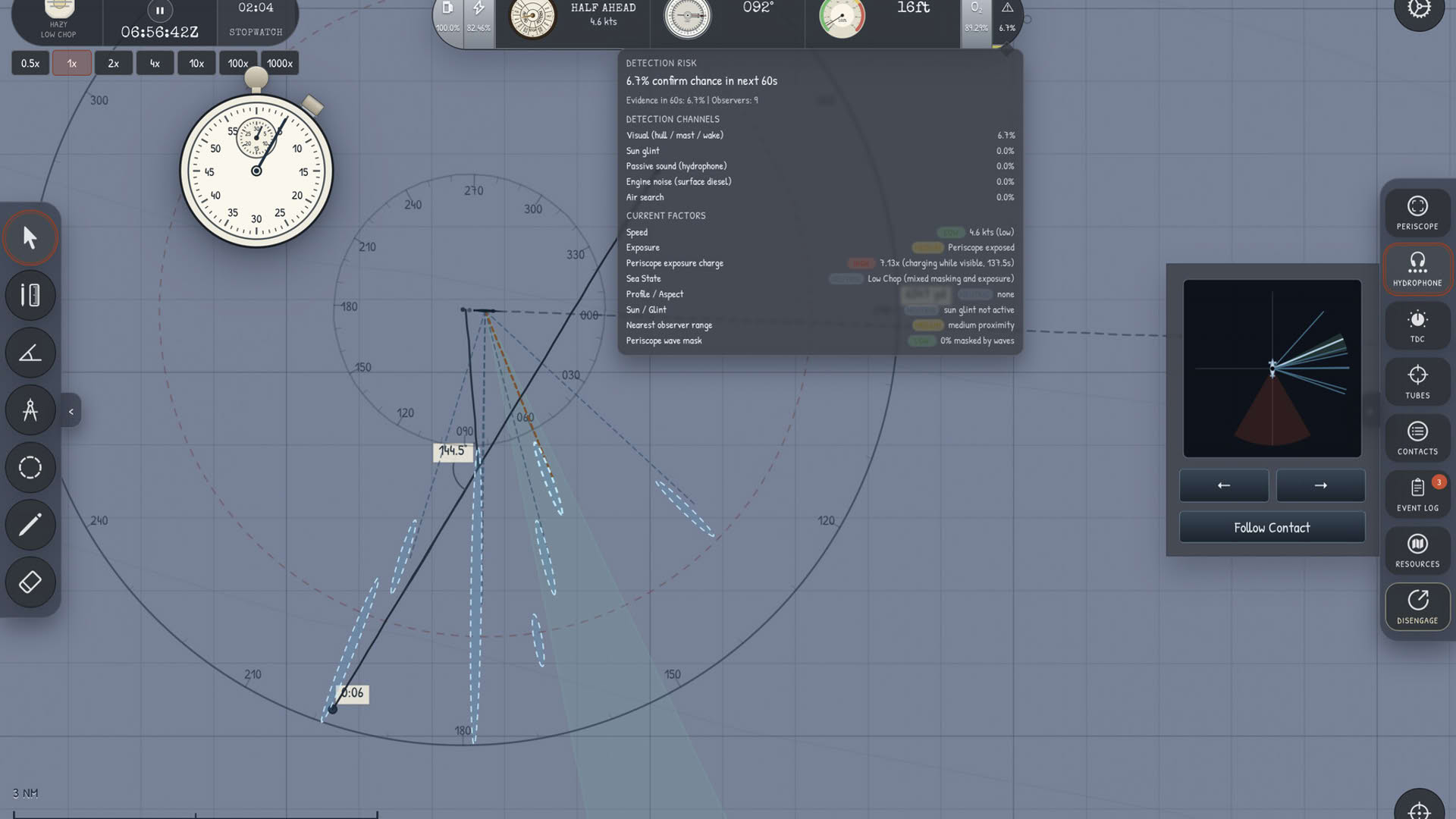This screenshot has height=819, width=1456.
Task: Open the Event Log
Action: pyautogui.click(x=1417, y=494)
